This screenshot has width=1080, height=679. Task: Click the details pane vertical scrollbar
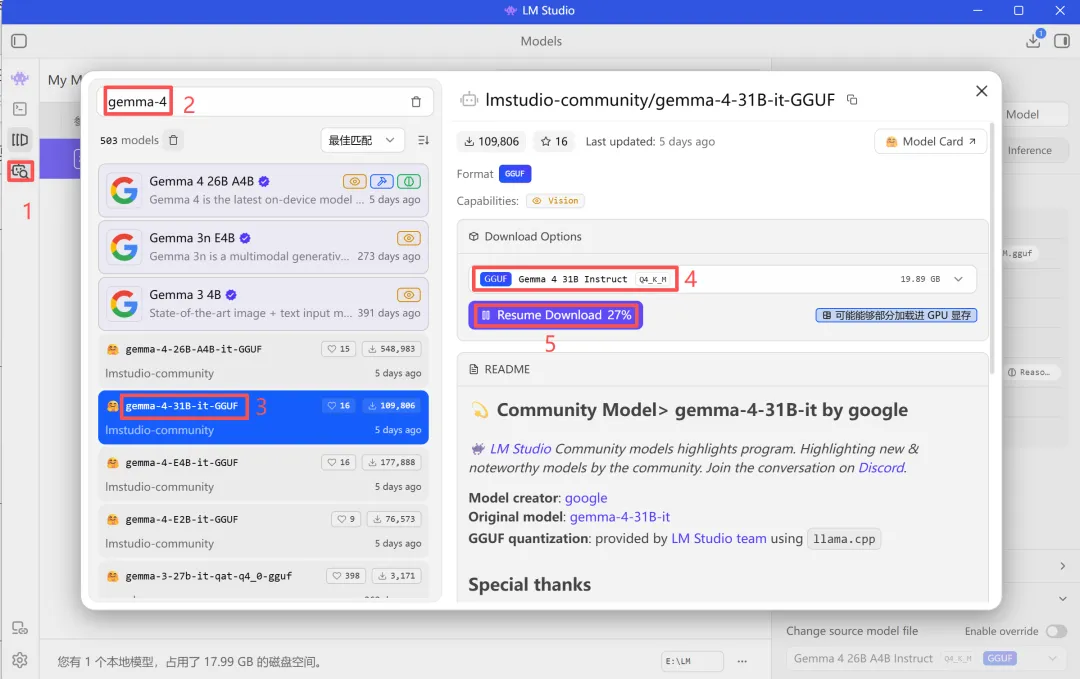992,248
